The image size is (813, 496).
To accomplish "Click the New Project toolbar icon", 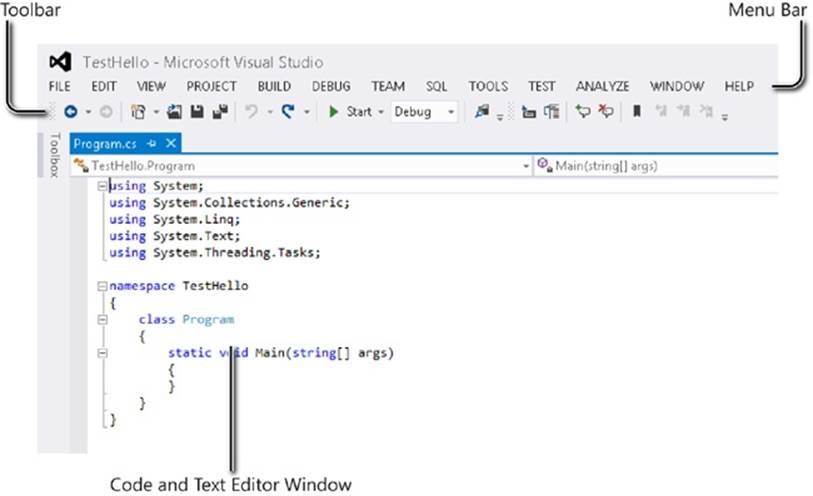I will tap(138, 111).
